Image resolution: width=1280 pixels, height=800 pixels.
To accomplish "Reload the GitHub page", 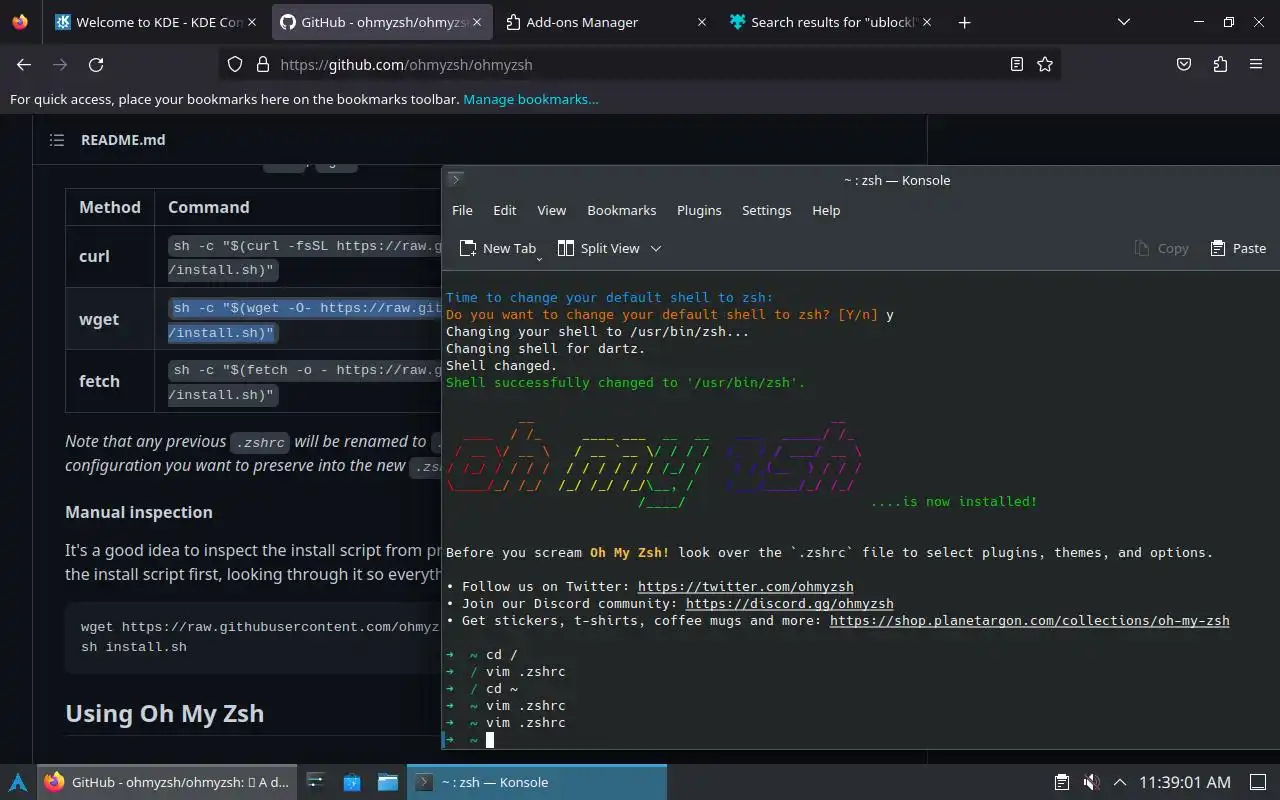I will coord(96,64).
